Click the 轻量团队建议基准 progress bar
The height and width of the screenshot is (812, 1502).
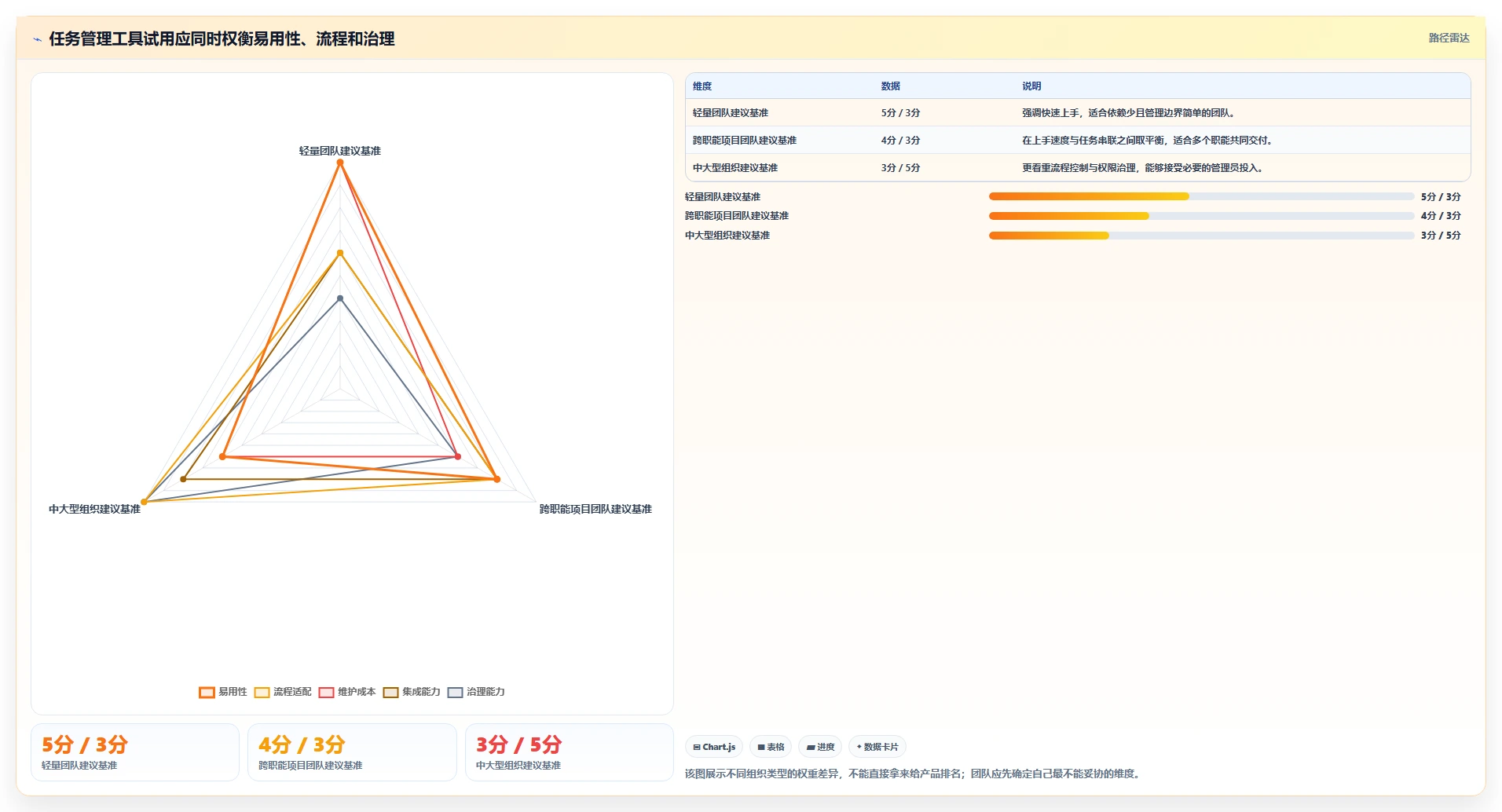point(1201,196)
